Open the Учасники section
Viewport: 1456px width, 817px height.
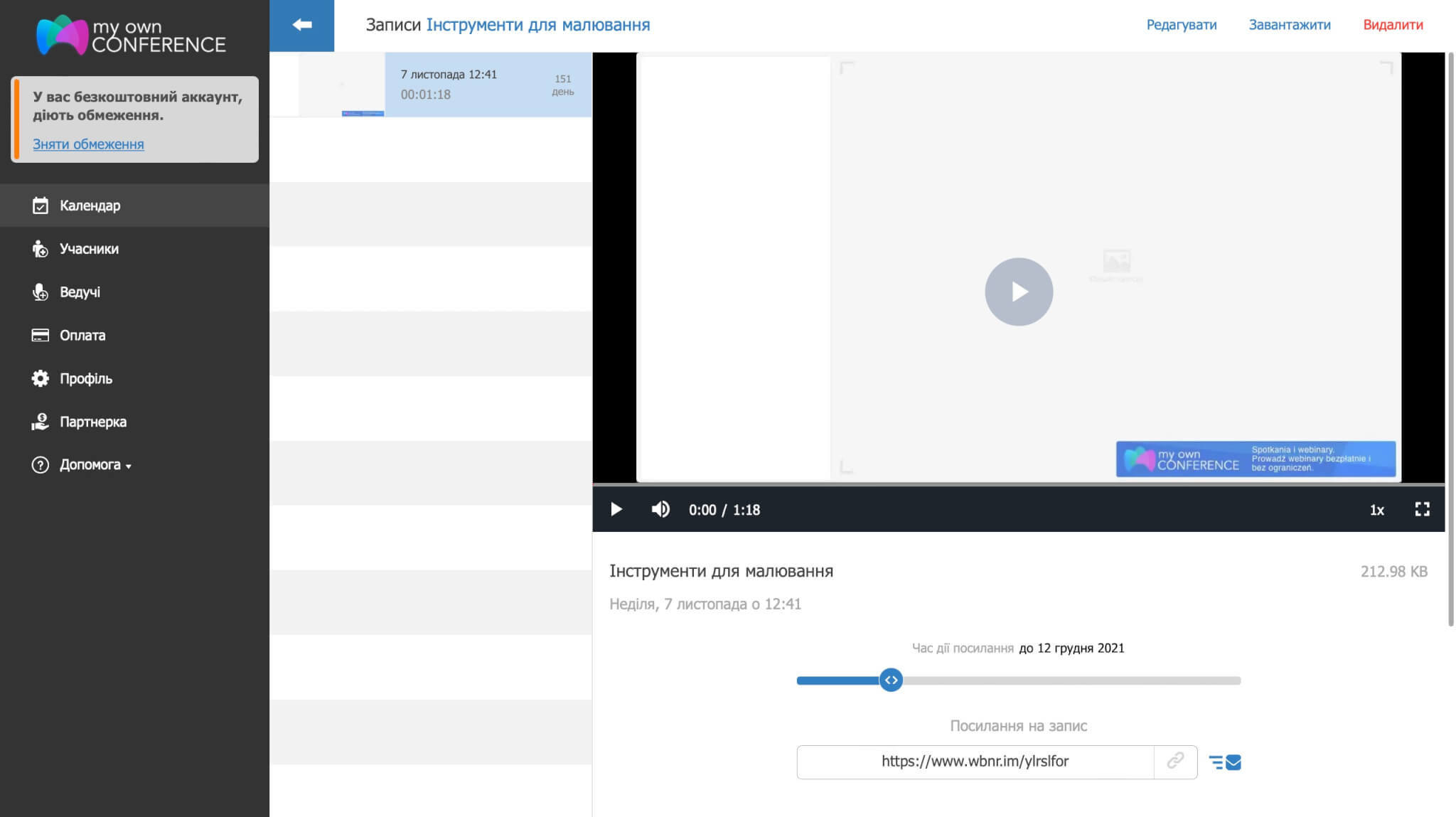(x=89, y=249)
